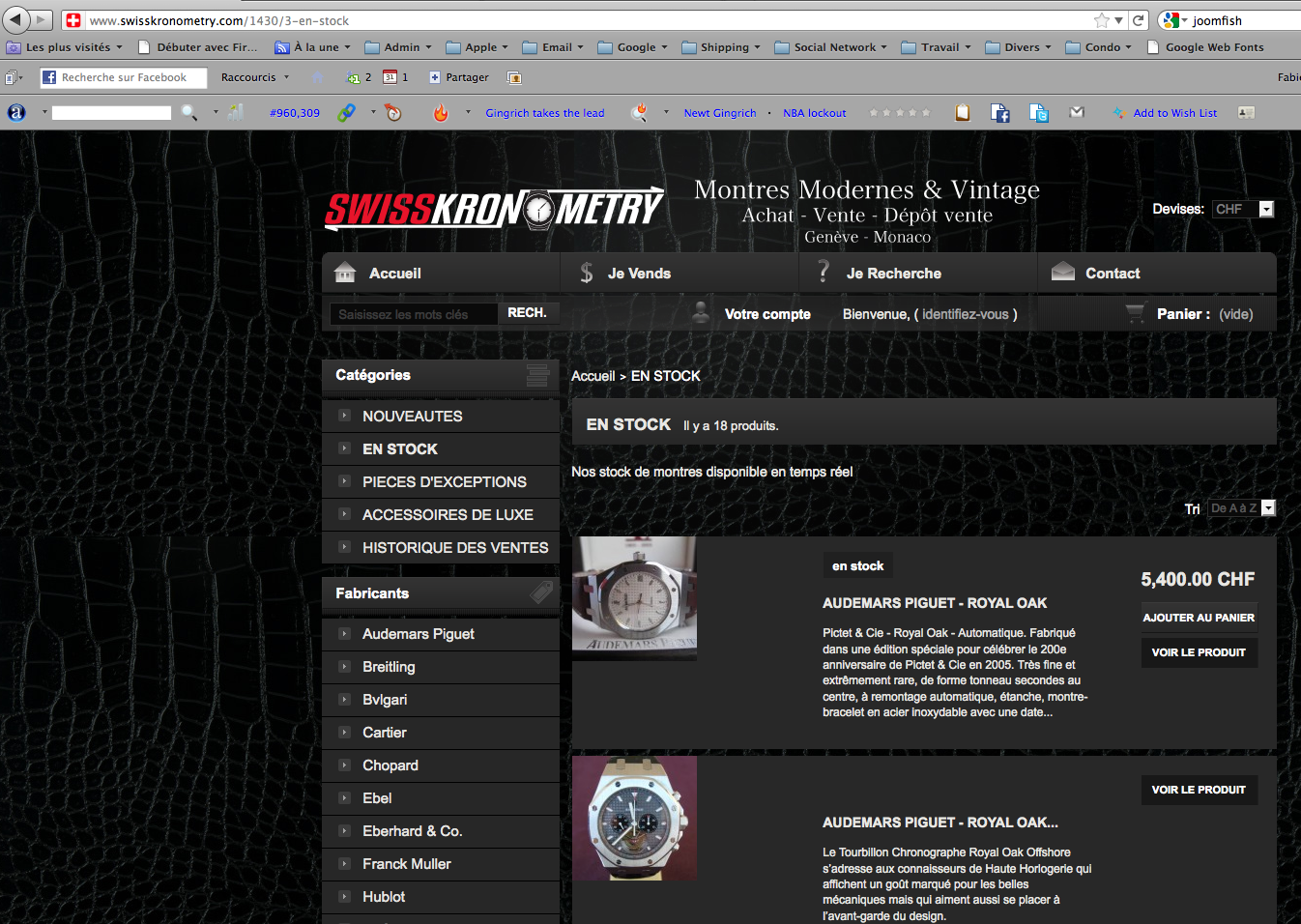Select the Cartier manufacturer

pyautogui.click(x=385, y=733)
